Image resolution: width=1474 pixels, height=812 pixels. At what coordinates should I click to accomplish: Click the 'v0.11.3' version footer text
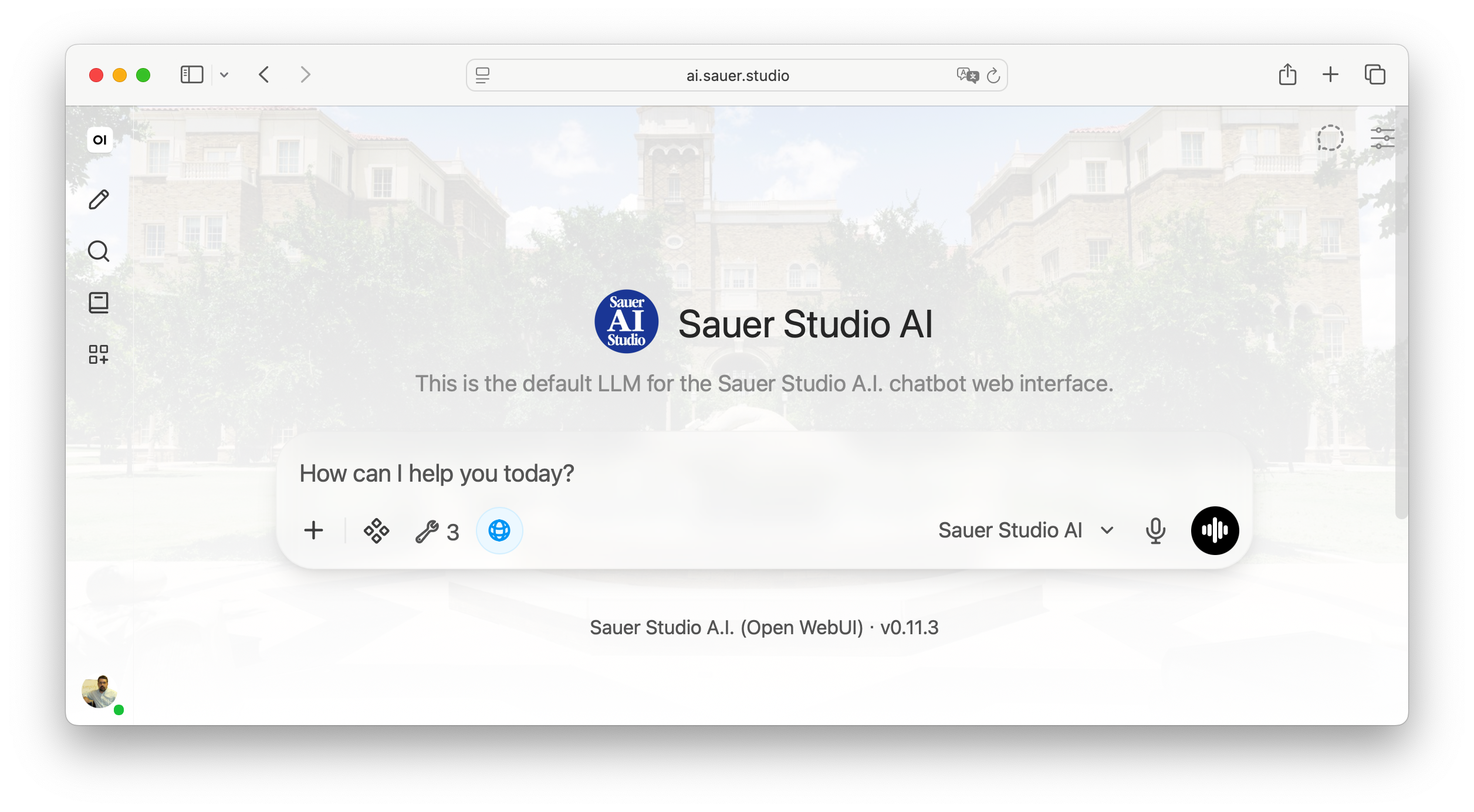(909, 628)
